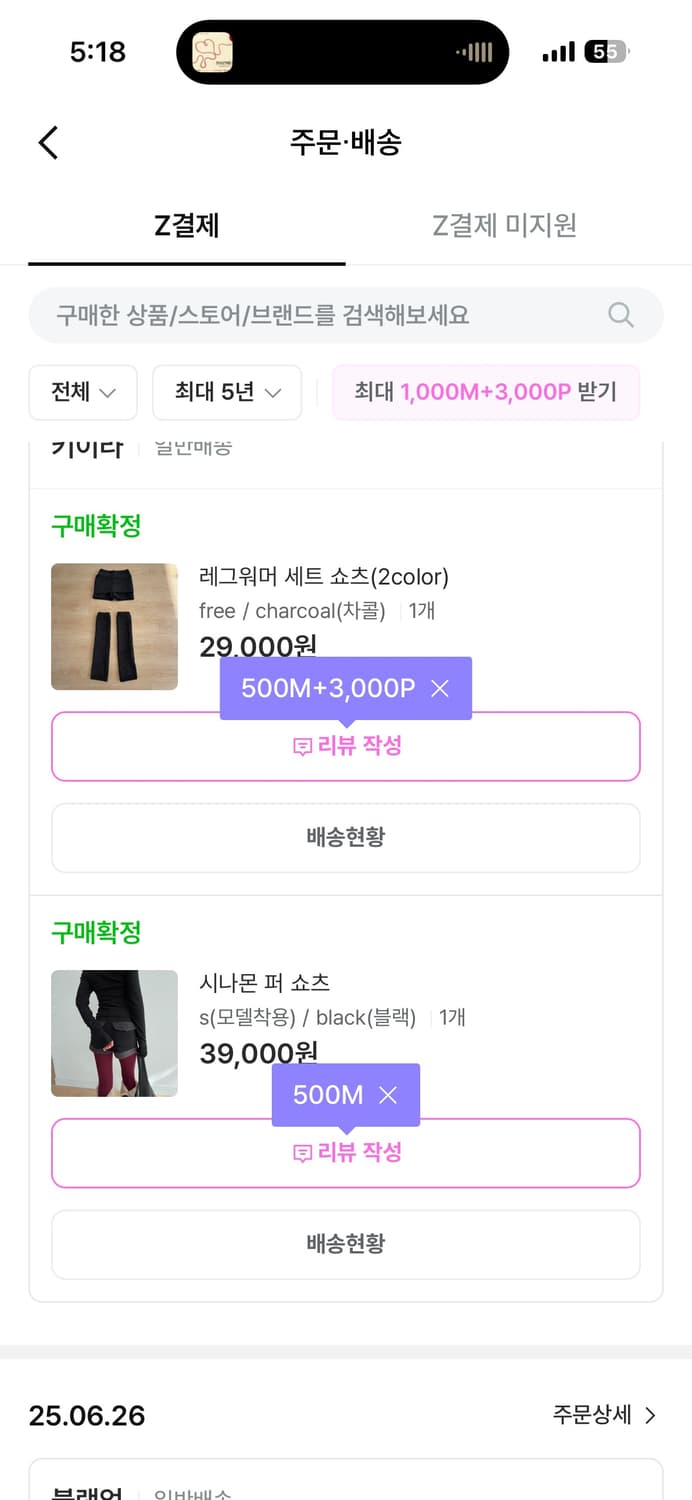Open the 최대 5년 period dropdown
Screen dimensions: 692x1500
226,392
